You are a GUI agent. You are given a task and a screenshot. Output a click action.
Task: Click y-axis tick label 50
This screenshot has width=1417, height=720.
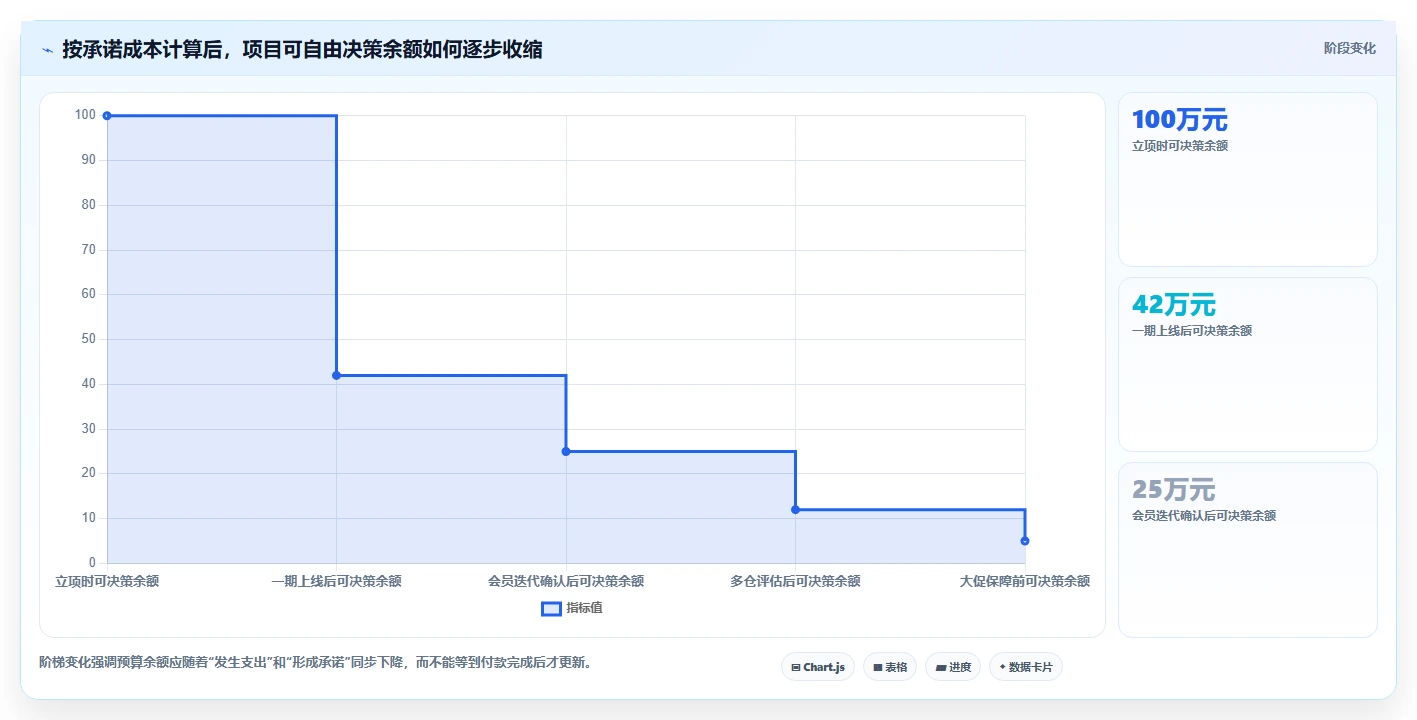click(89, 339)
